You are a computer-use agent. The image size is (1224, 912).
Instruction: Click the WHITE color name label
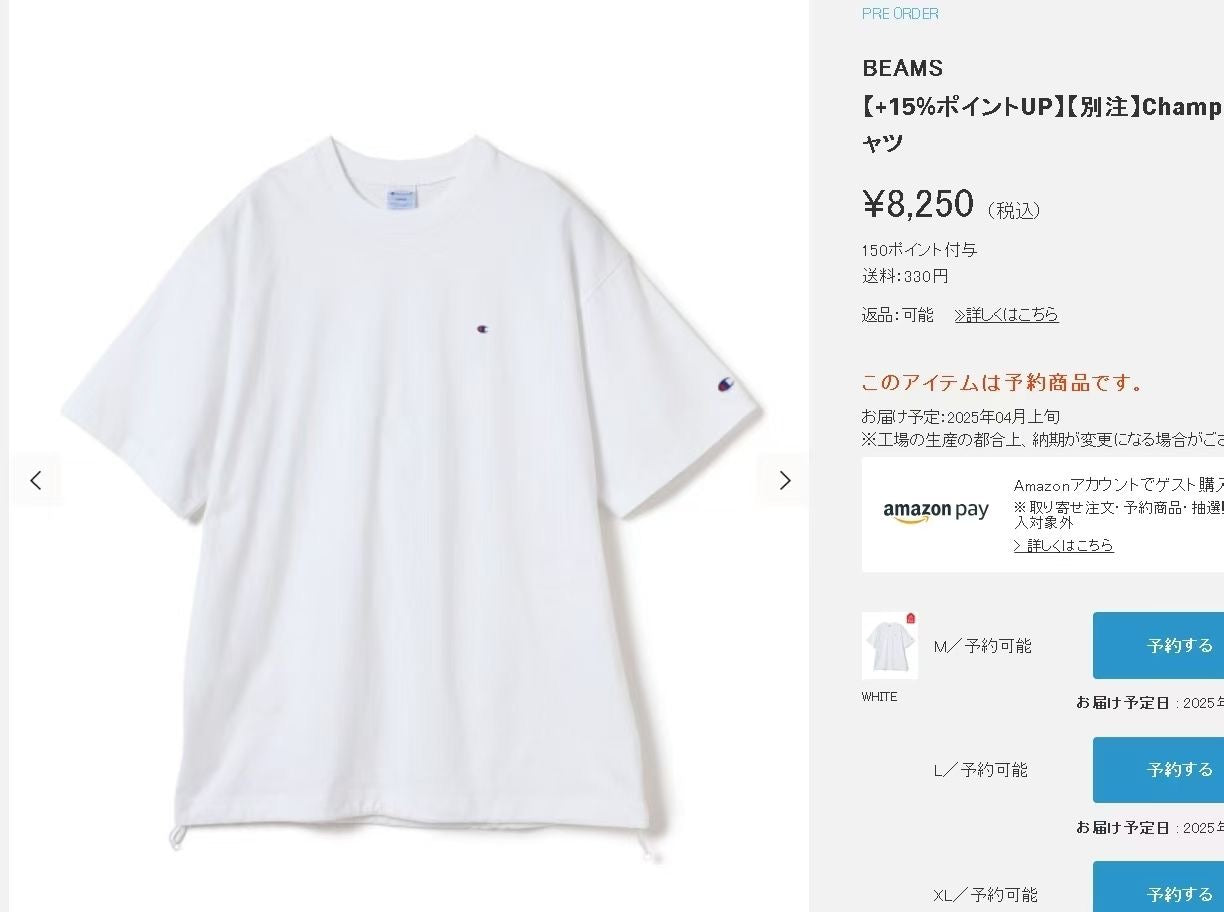[x=879, y=697]
